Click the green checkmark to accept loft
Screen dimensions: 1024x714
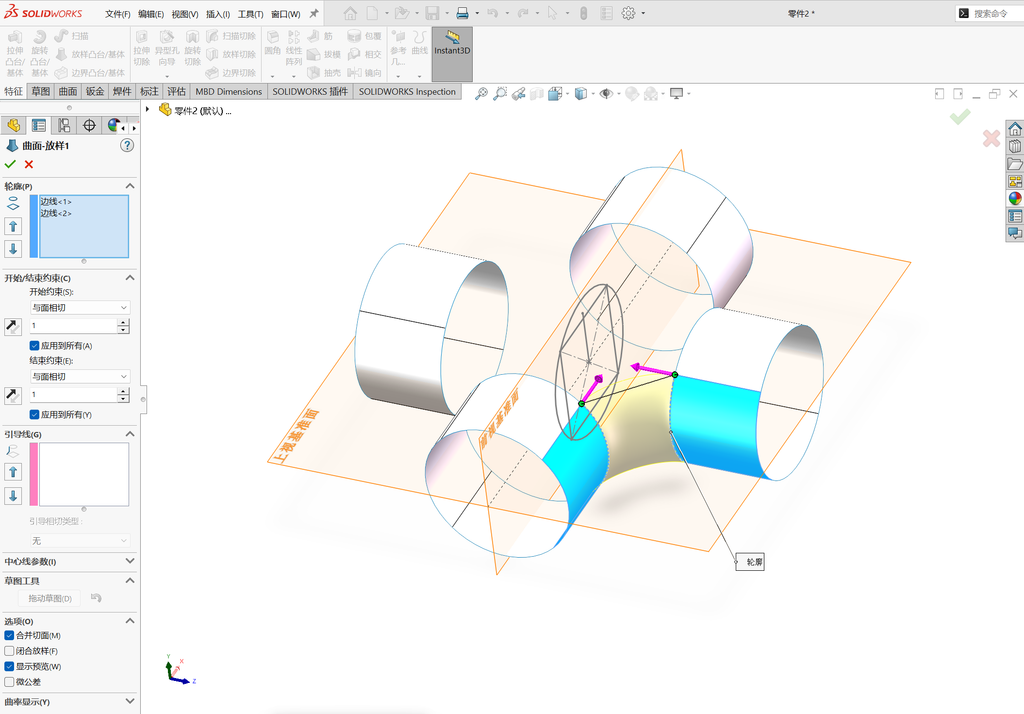click(x=10, y=164)
